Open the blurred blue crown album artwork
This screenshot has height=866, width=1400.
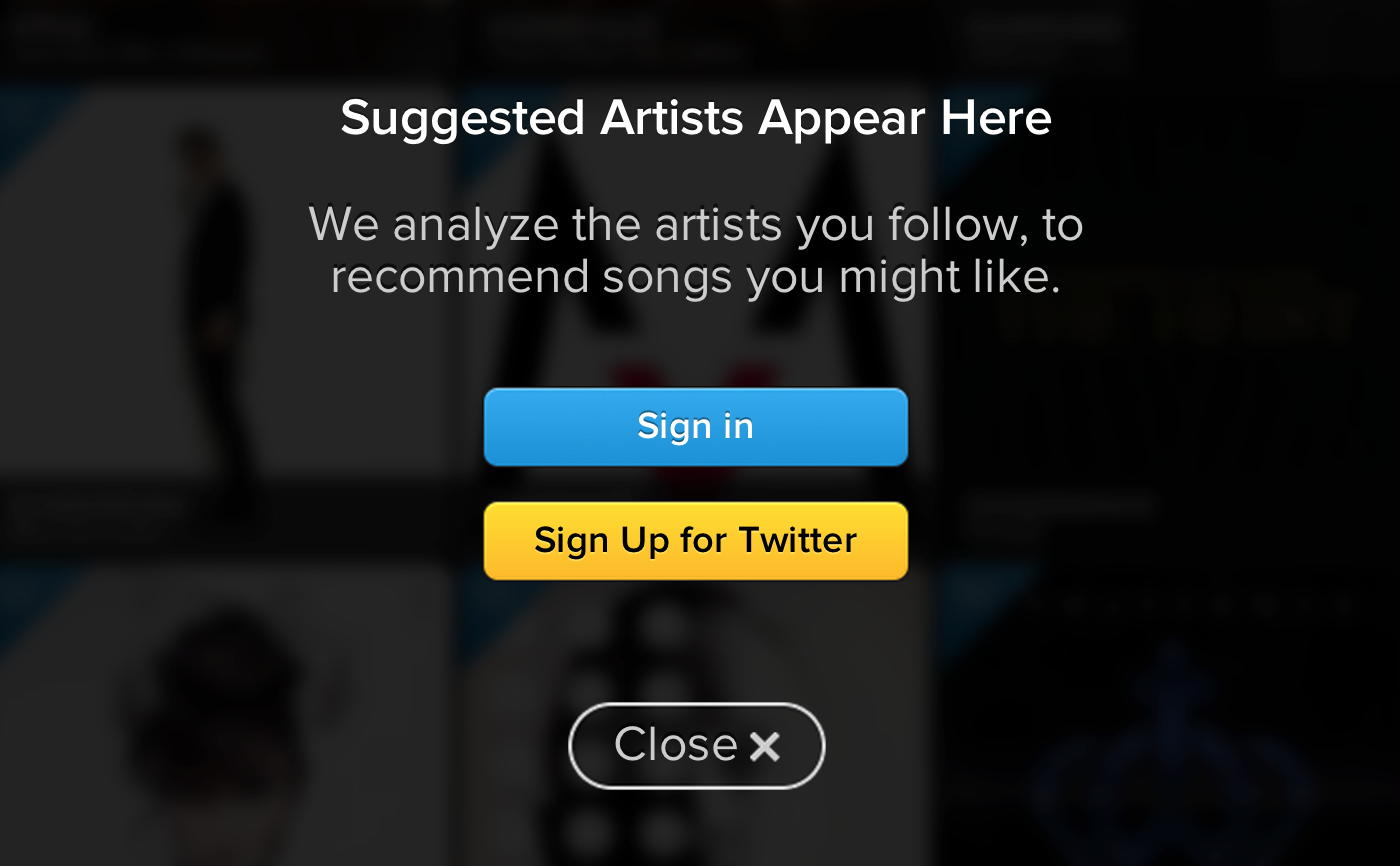(1170, 740)
